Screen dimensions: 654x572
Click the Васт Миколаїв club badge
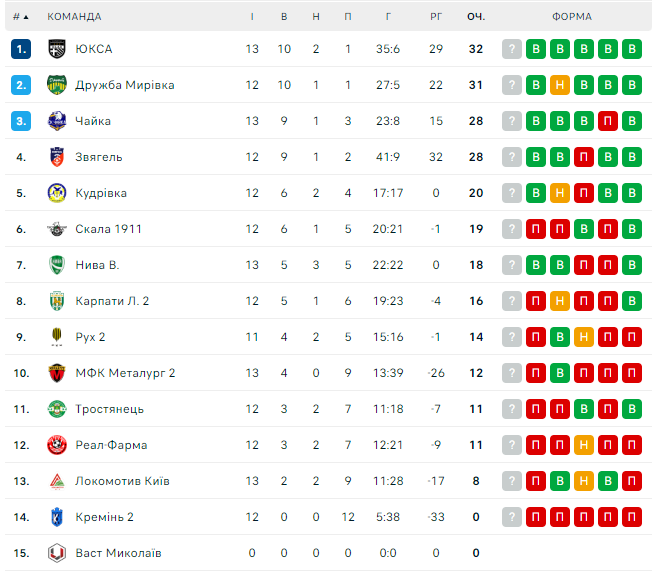(x=56, y=553)
